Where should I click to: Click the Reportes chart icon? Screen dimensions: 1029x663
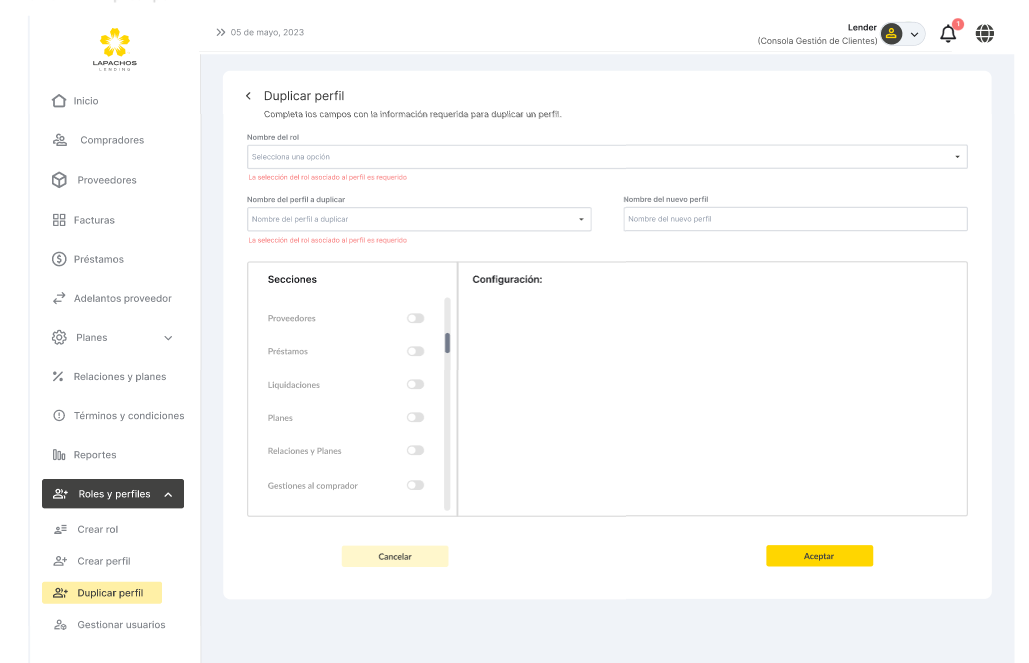[59, 455]
